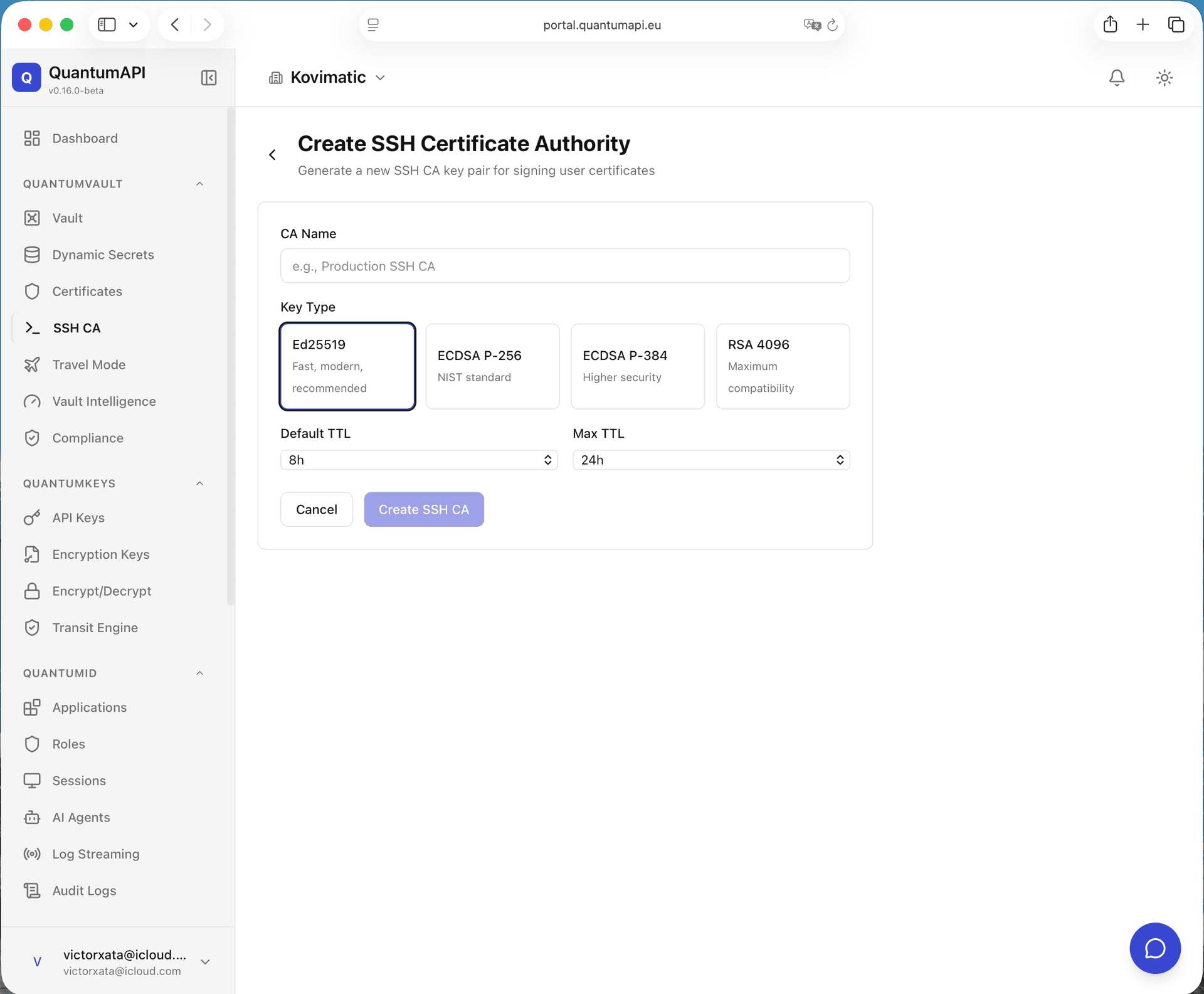
Task: Open the support chat bubble
Action: click(1154, 948)
